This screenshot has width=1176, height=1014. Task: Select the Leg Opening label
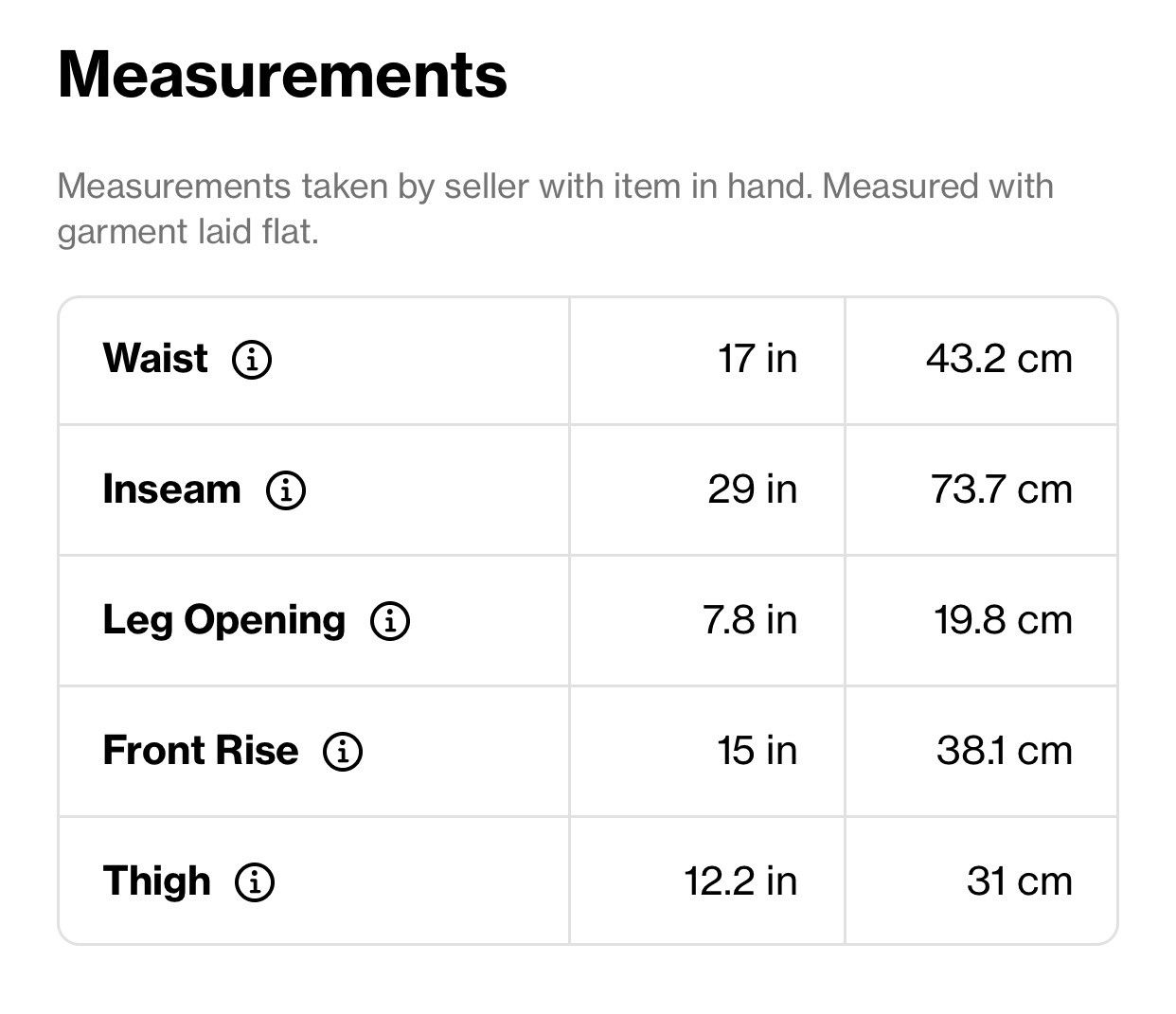224,622
